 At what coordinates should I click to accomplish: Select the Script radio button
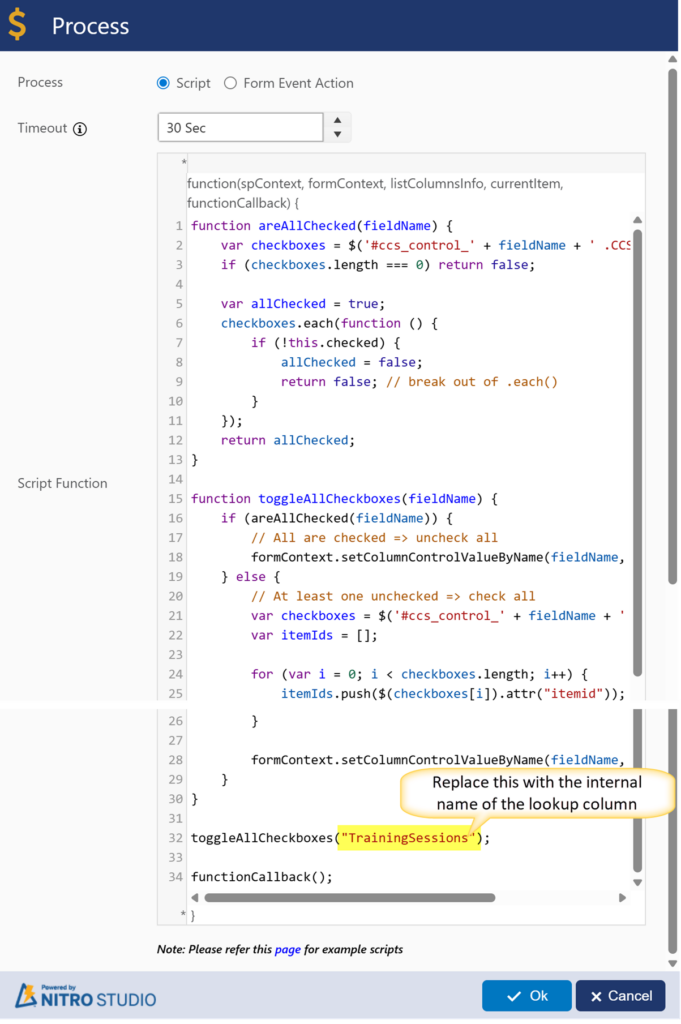tap(164, 83)
